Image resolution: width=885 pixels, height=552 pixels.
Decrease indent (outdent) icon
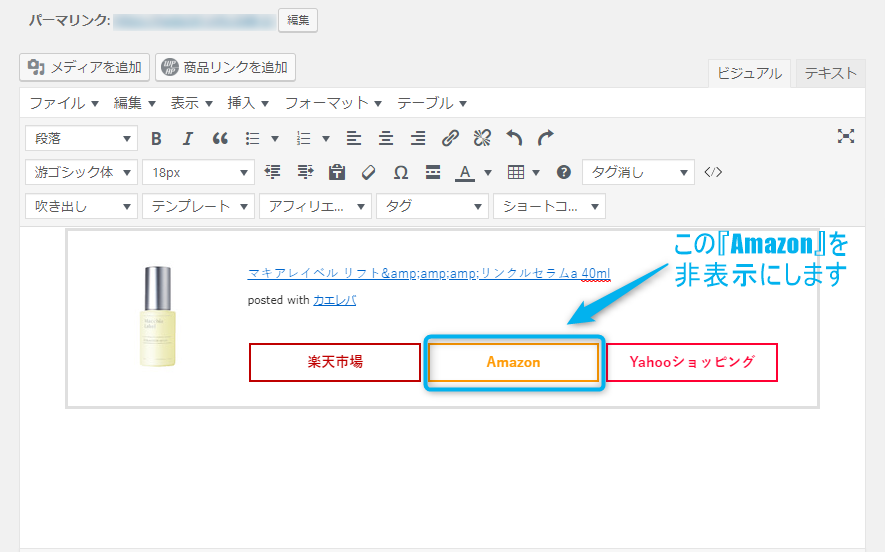(x=273, y=172)
